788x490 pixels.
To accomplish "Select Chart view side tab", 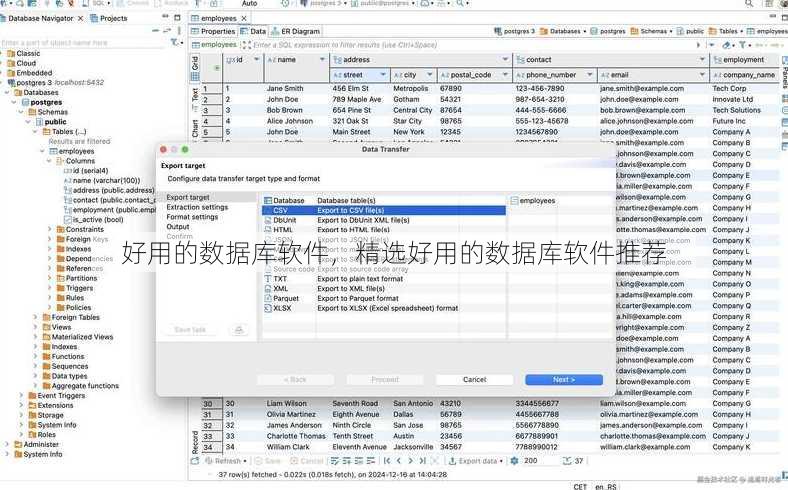I will (x=195, y=128).
